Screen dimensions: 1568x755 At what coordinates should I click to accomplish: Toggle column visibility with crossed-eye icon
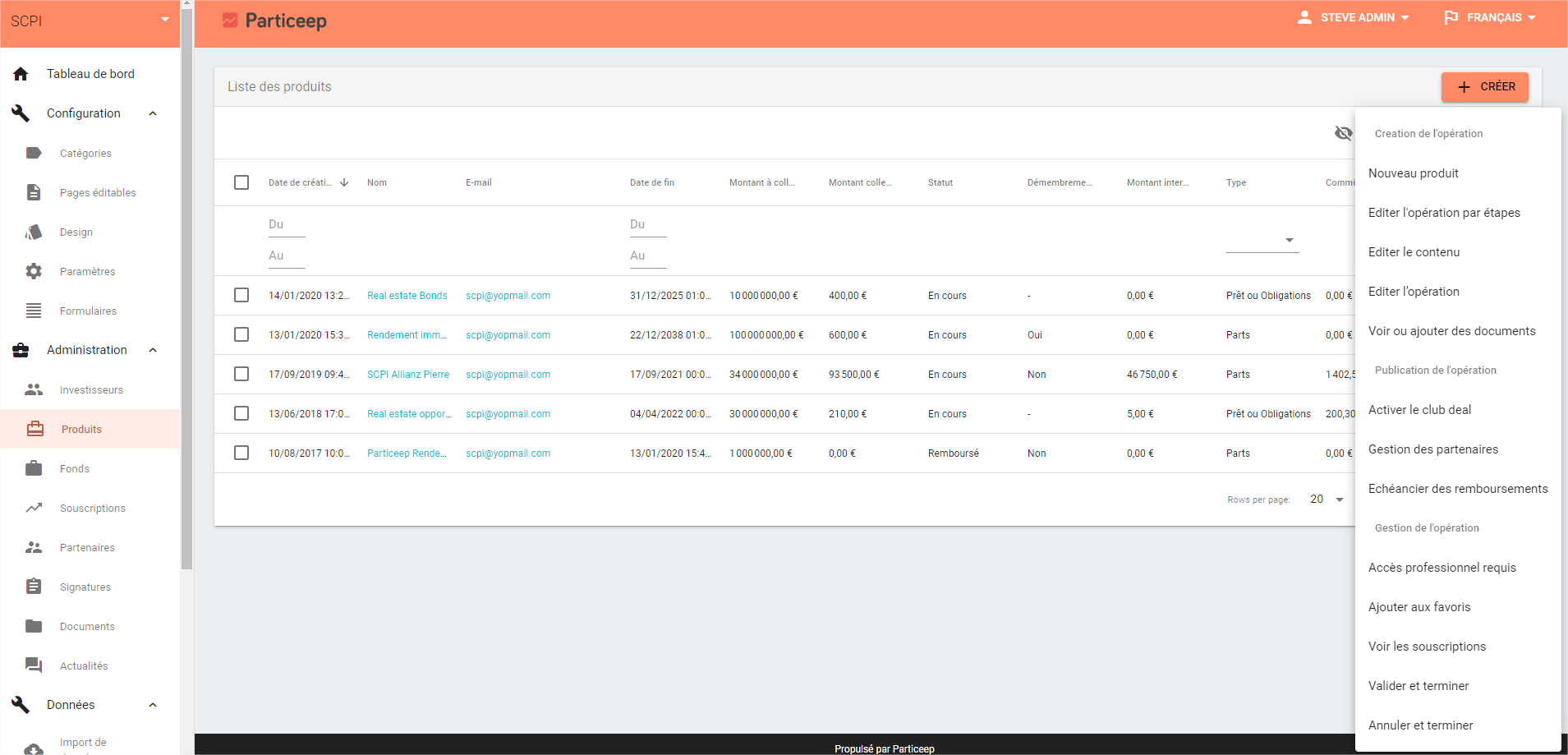tap(1344, 133)
